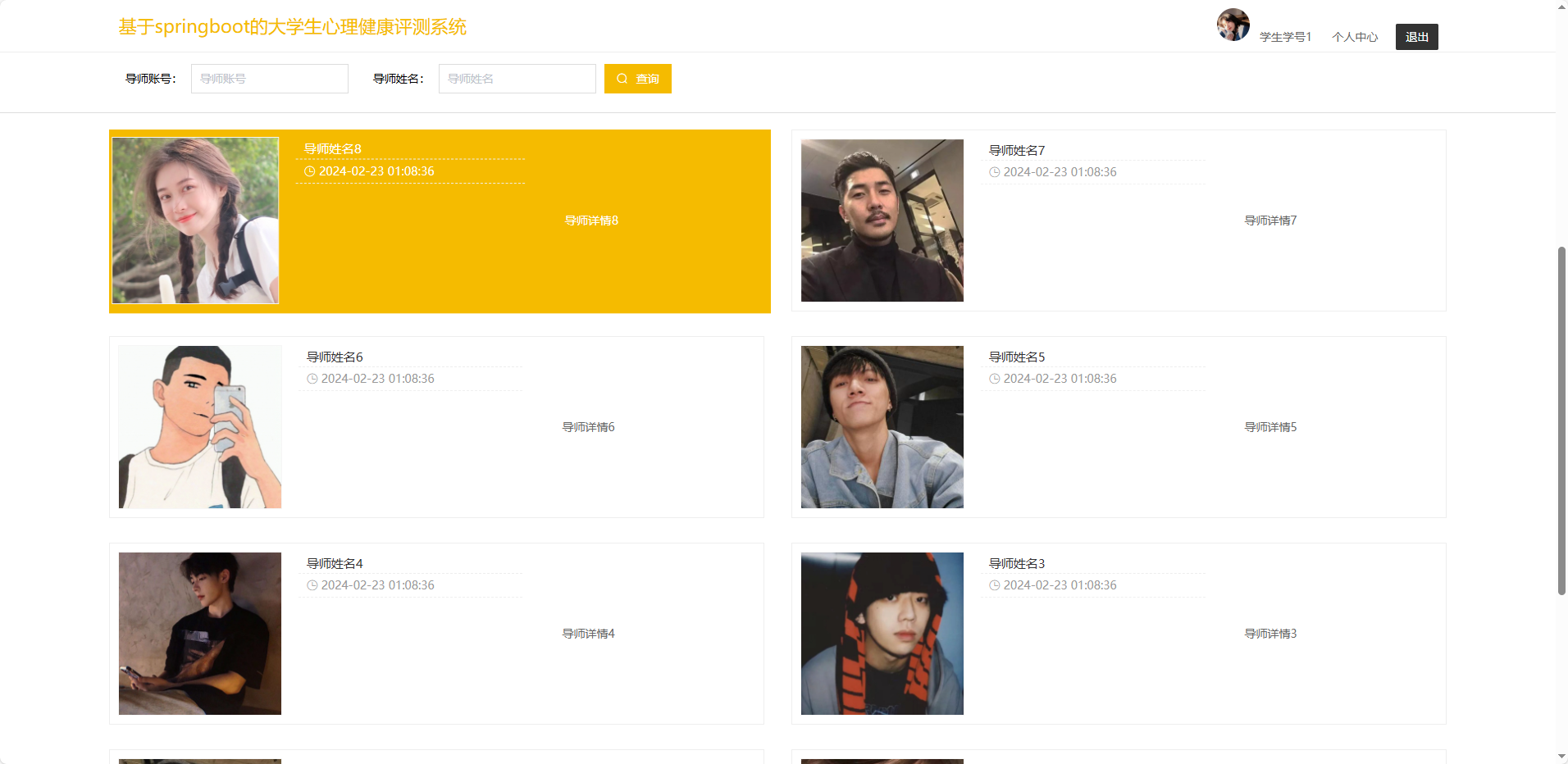
Task: Open the photo of 导师姓名4
Action: 200,634
